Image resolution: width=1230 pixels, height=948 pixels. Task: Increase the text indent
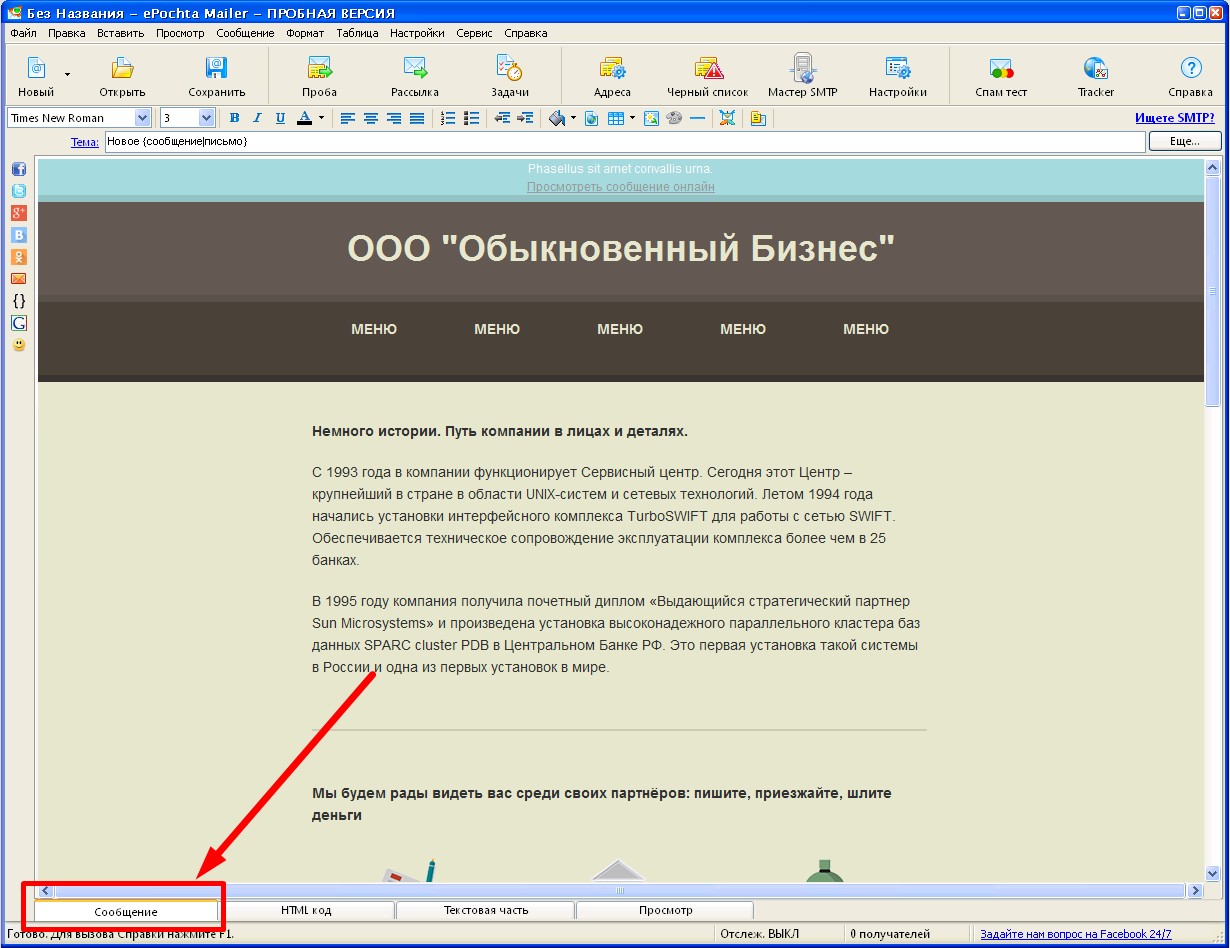[526, 118]
